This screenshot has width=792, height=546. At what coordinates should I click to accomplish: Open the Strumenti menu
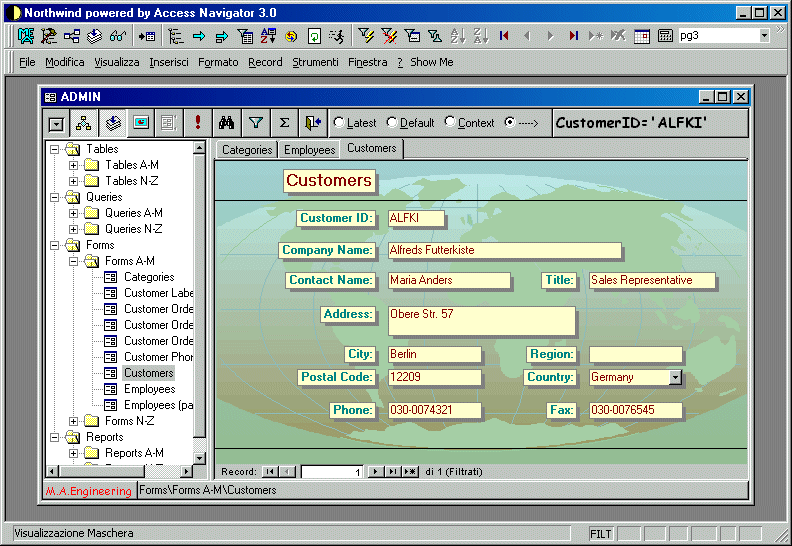315,62
